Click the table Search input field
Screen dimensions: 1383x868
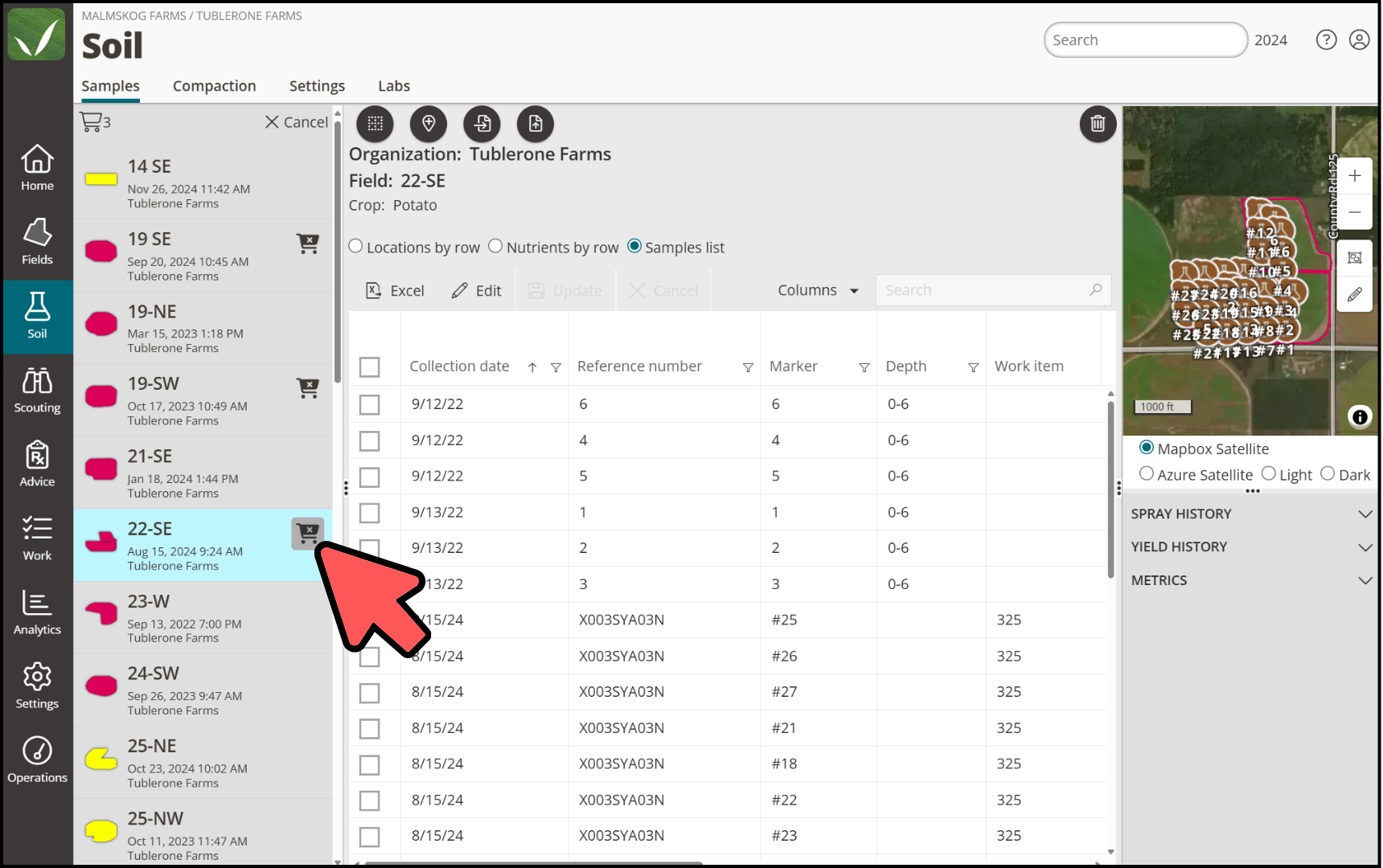(x=993, y=290)
